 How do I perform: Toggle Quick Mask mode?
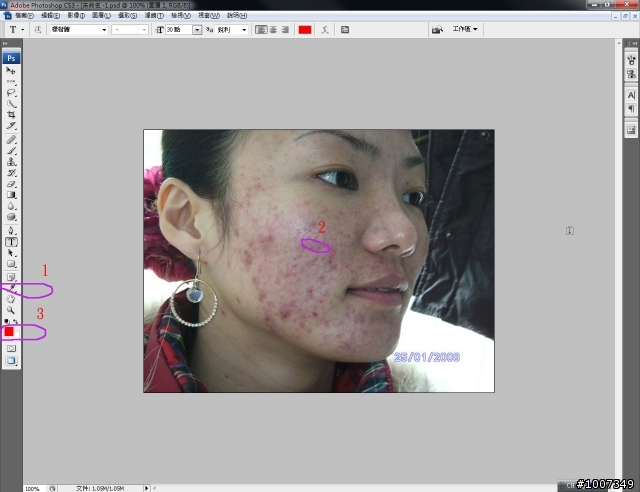(x=11, y=348)
